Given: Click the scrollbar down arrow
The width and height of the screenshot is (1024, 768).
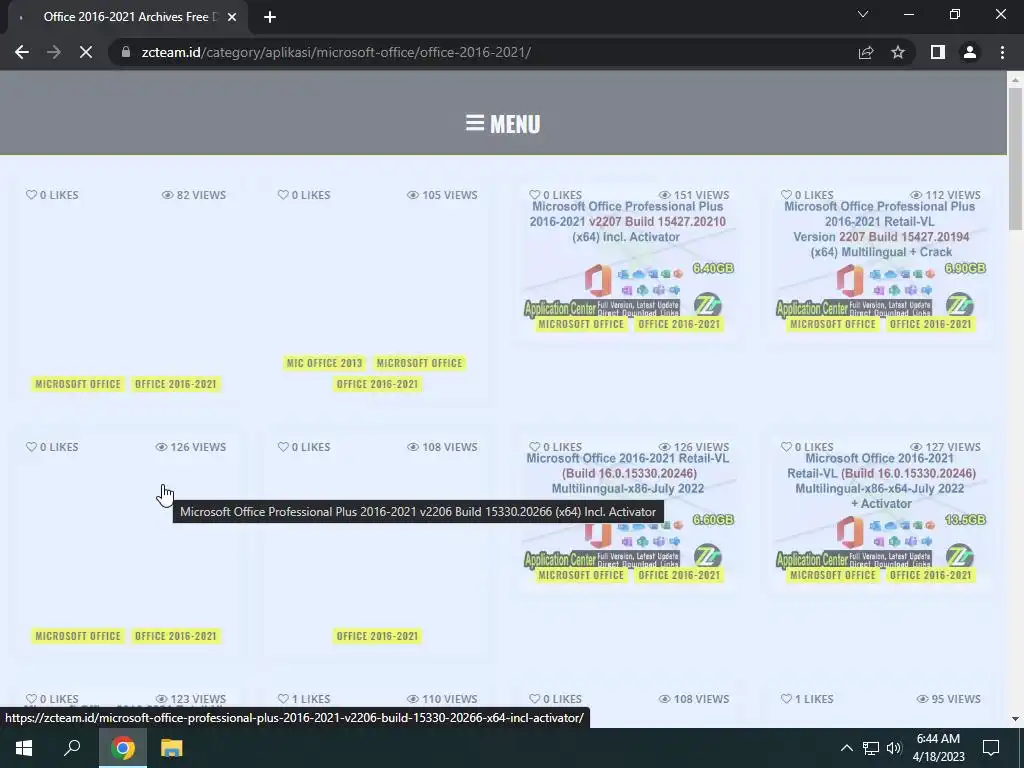Looking at the screenshot, I should coord(1015,719).
